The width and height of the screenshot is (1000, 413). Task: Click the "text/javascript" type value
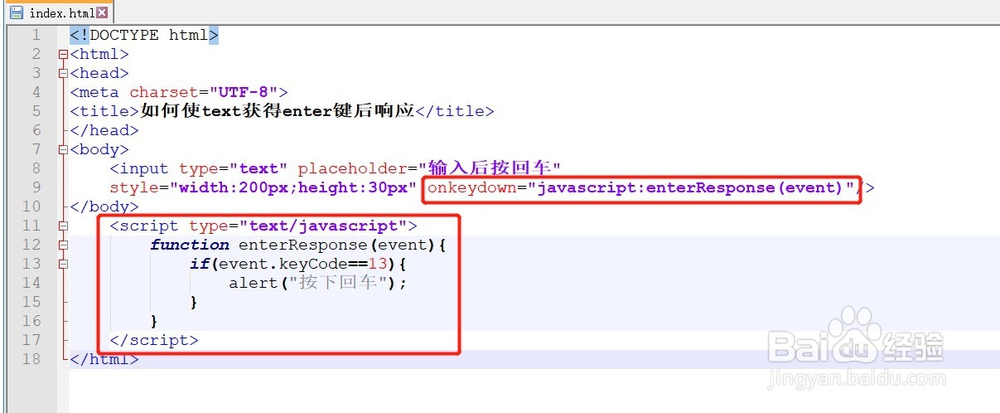(323, 226)
